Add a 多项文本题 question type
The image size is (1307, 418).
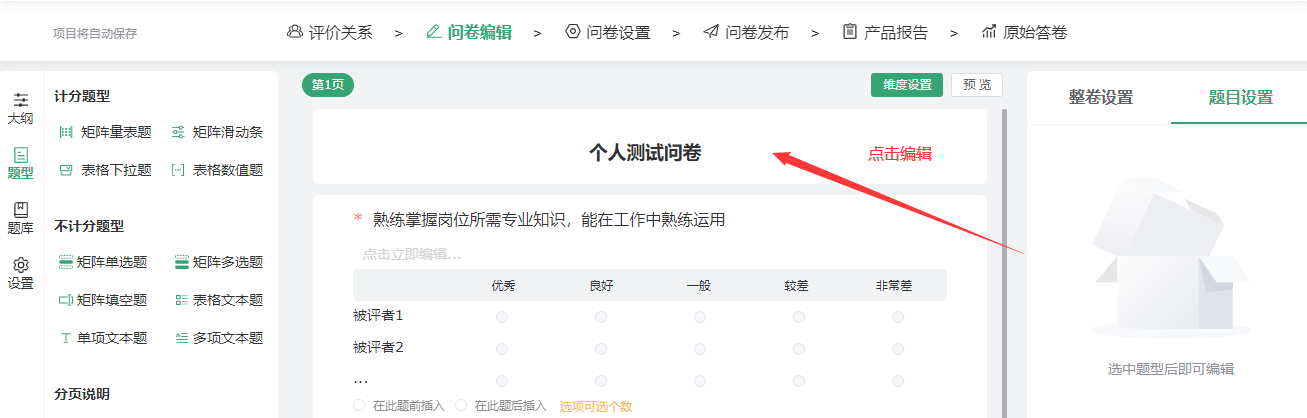tap(219, 338)
